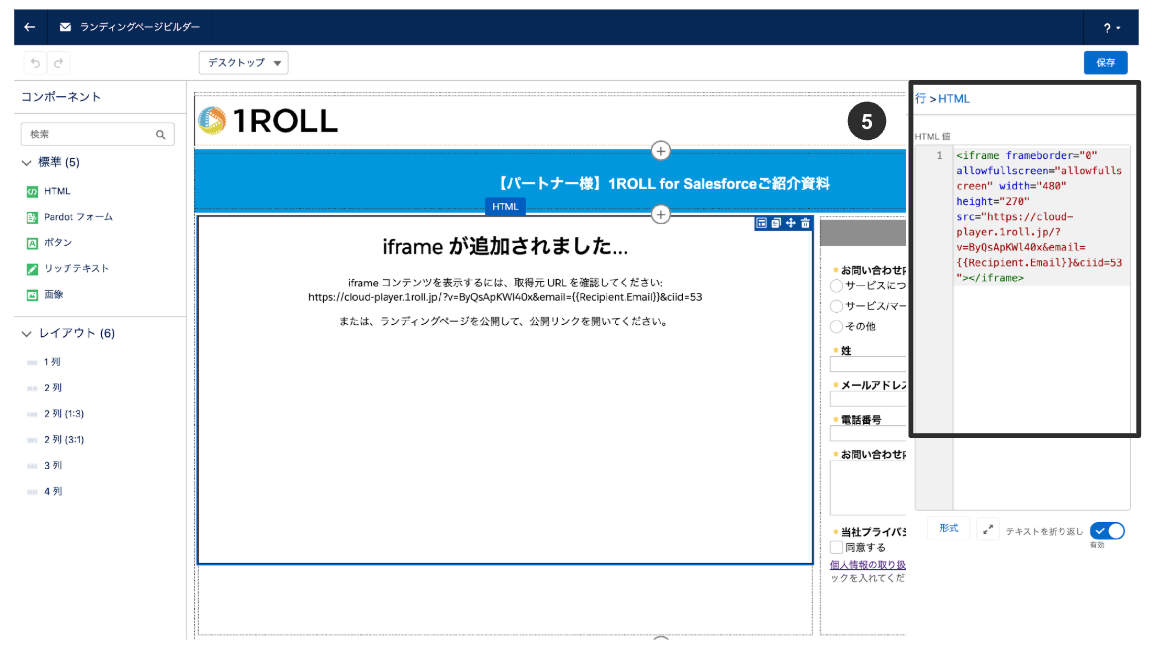
Task: Select the その他 radio button
Action: point(834,326)
